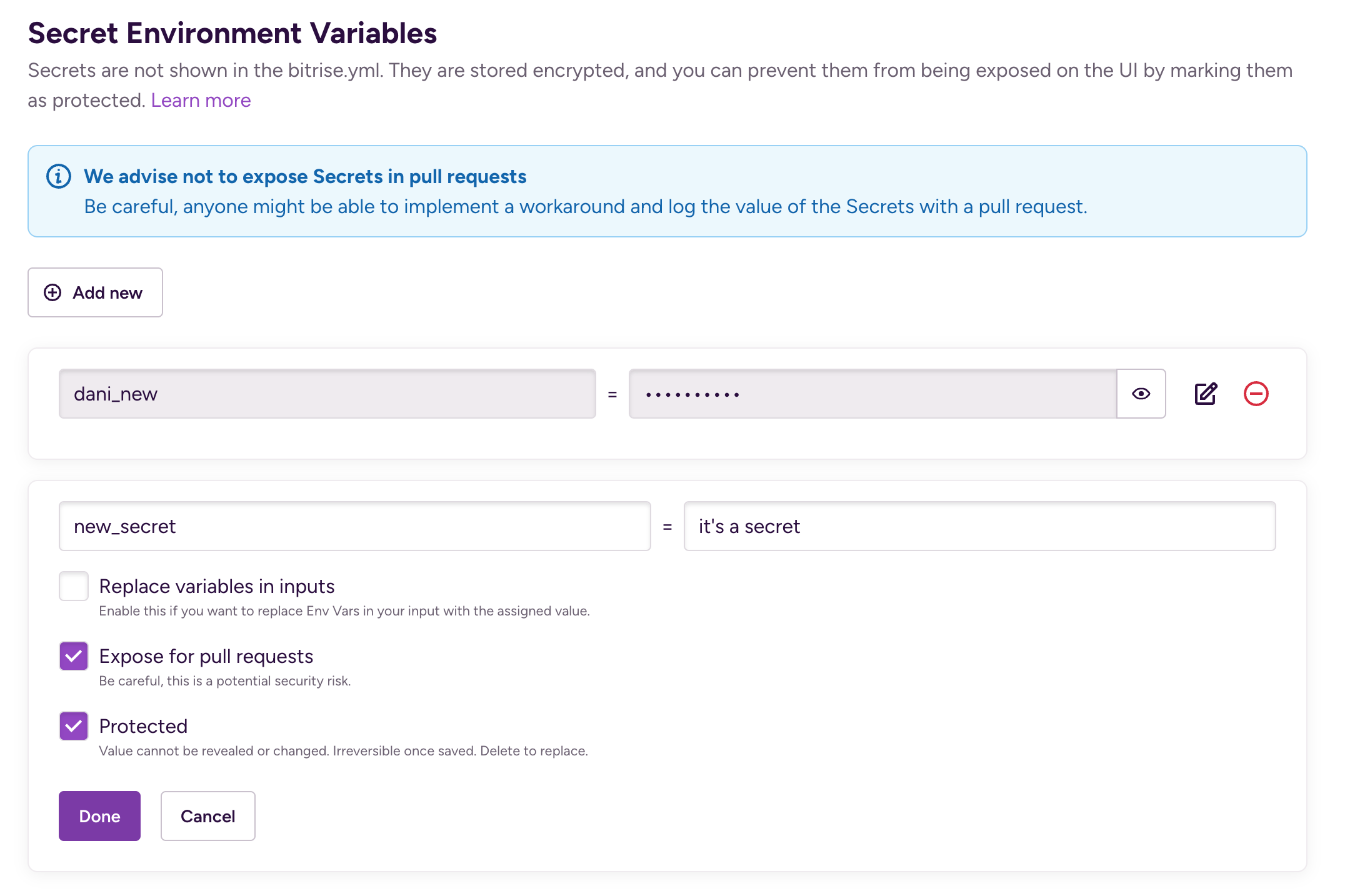
Task: Click the Add new button
Action: (95, 292)
